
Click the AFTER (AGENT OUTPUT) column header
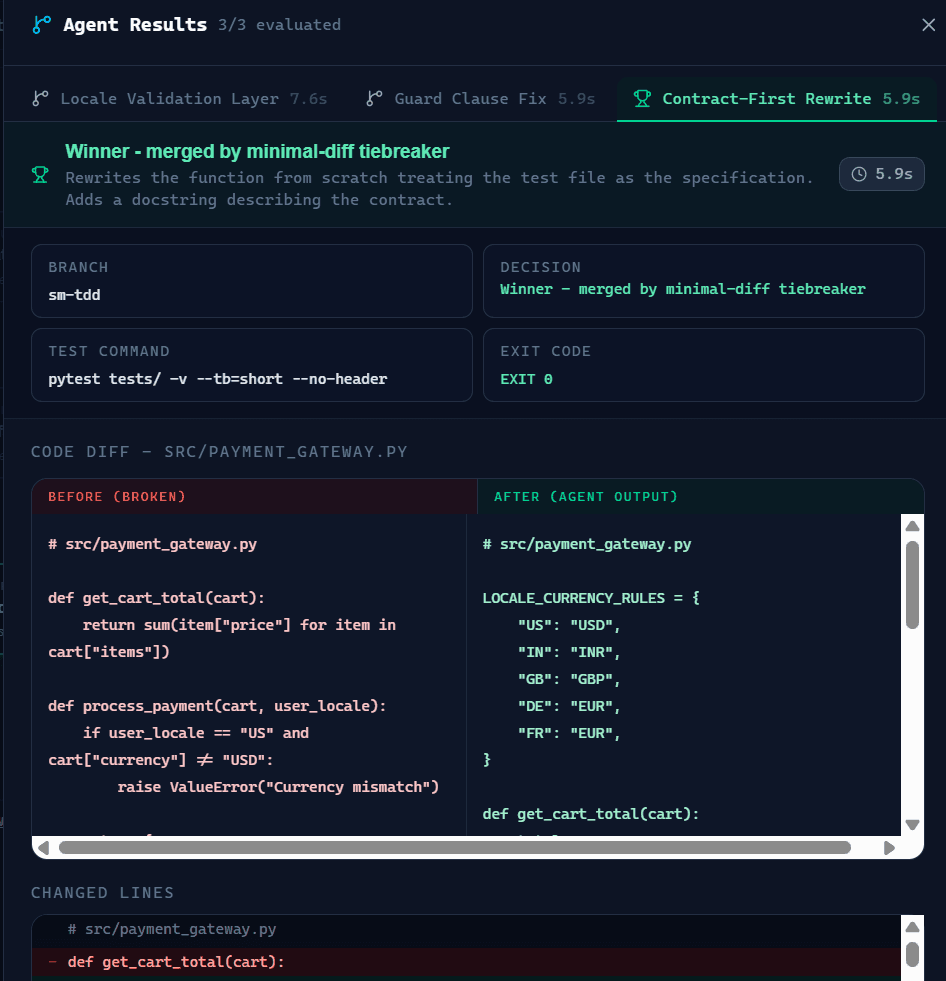tap(586, 497)
